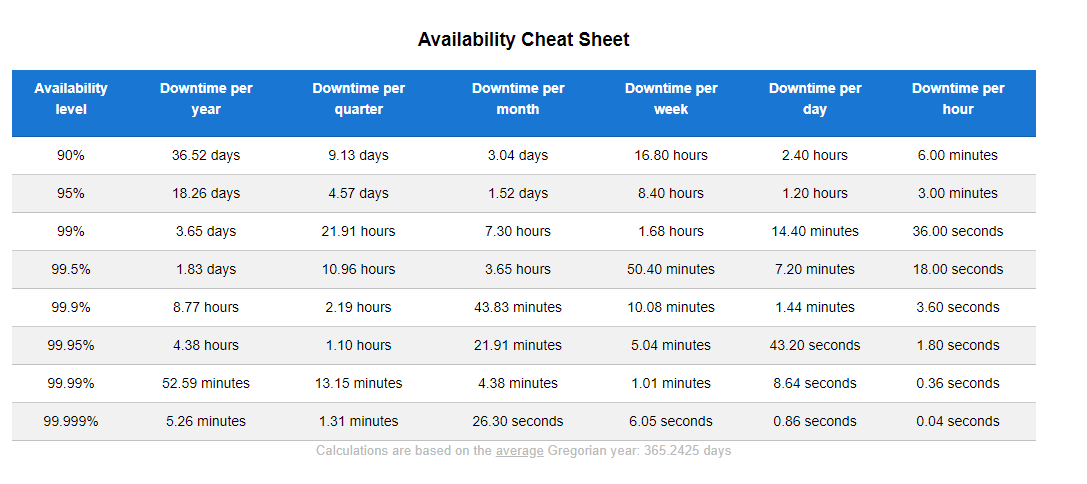Click the Availability level column header
Screen dimensions: 1087x484
click(x=71, y=99)
